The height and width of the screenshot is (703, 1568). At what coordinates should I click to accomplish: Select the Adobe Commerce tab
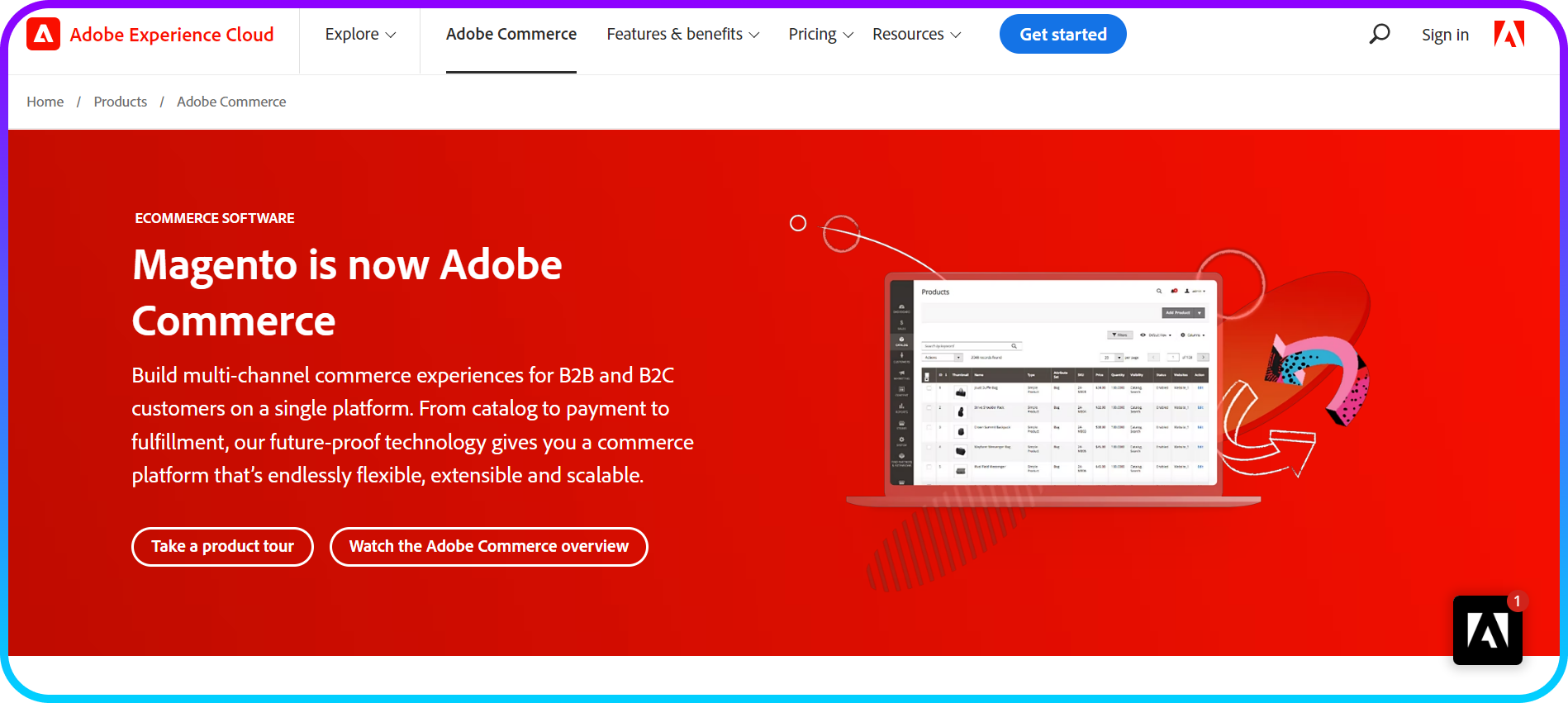coord(511,34)
